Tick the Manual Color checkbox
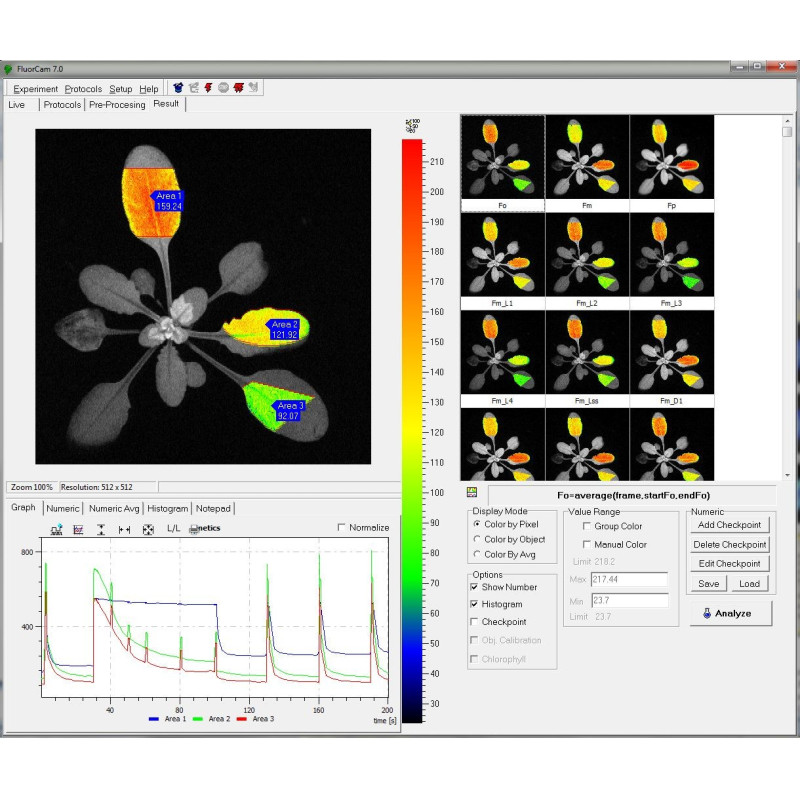This screenshot has height=800, width=800. pyautogui.click(x=586, y=545)
